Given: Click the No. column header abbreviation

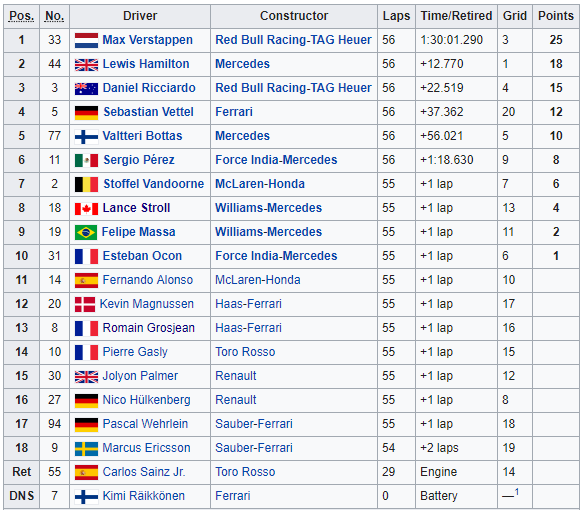Looking at the screenshot, I should click(x=54, y=16).
